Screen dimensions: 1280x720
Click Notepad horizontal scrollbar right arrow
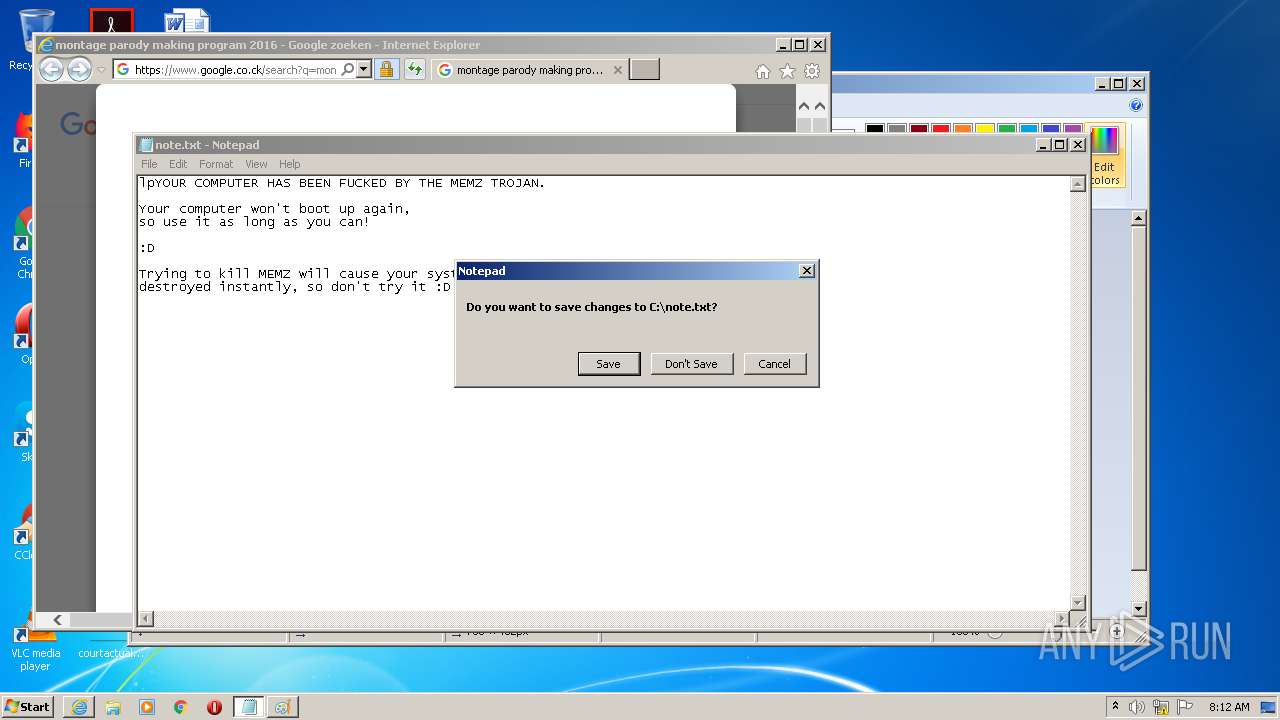[x=1061, y=619]
